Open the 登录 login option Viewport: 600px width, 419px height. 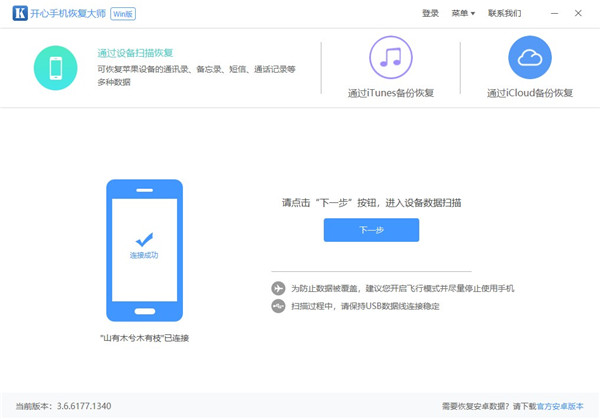430,13
